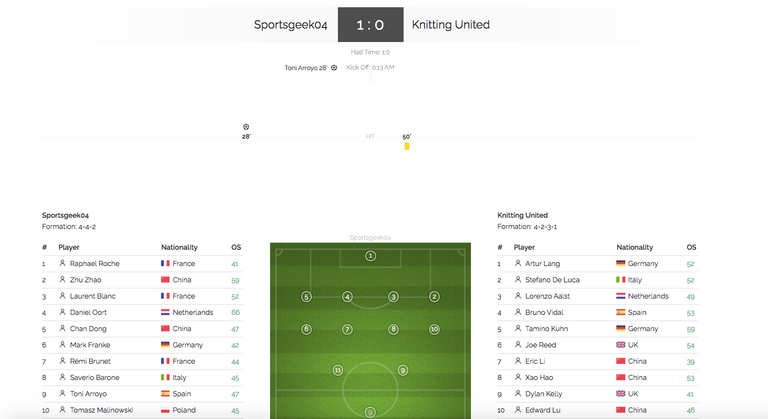Click person icon next to Artur Lang
768x419 pixels.
point(518,263)
